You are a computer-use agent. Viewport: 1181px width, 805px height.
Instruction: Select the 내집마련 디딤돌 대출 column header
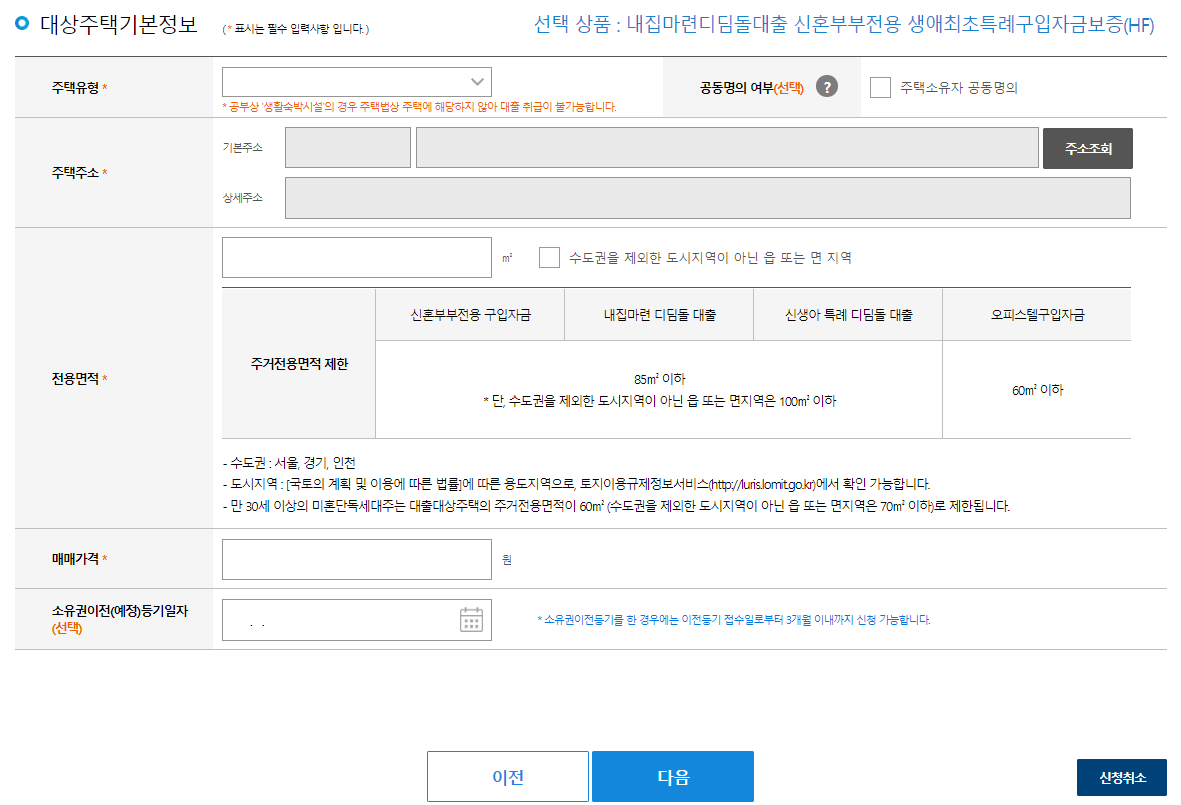[x=659, y=313]
